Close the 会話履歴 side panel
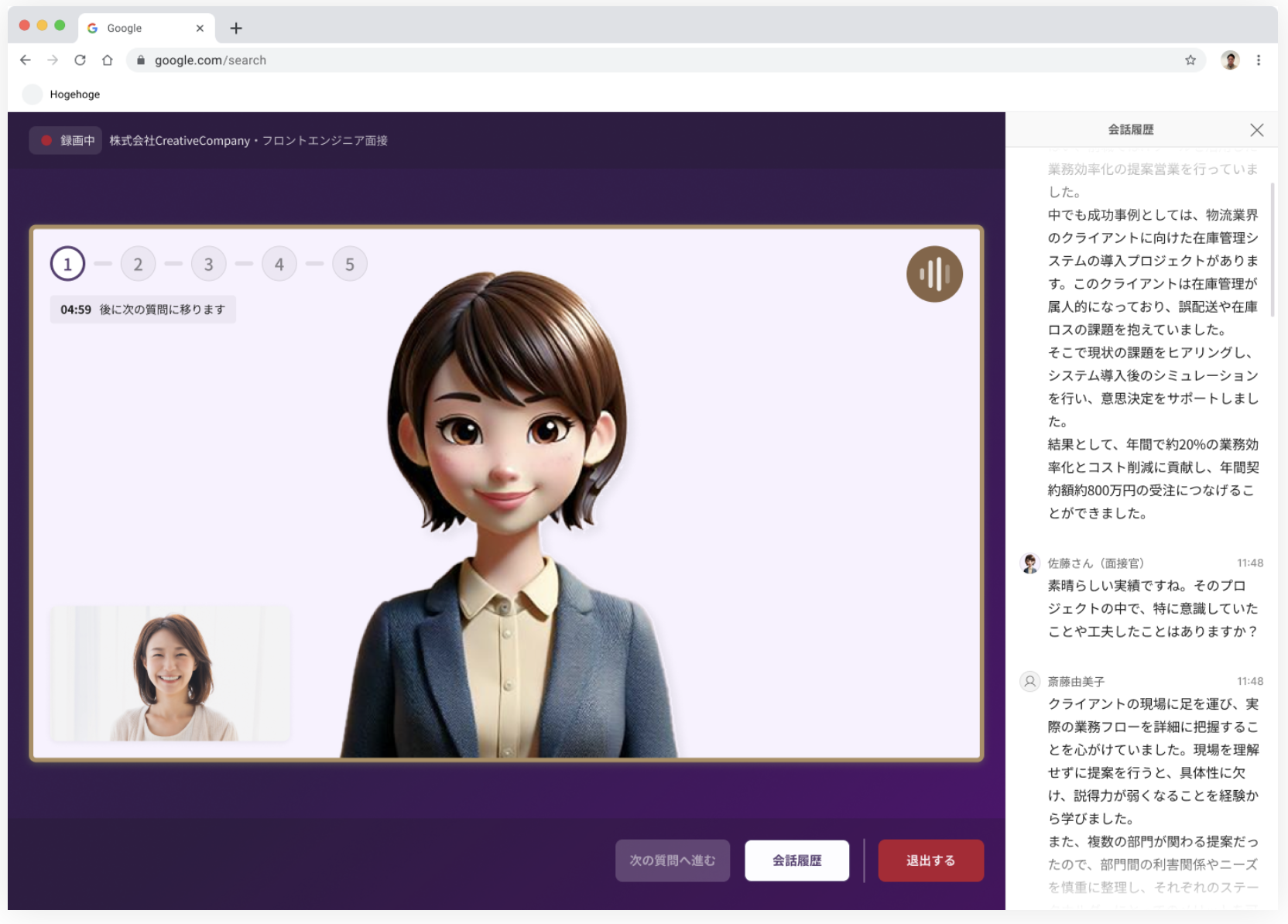The width and height of the screenshot is (1288, 924). point(1257,130)
